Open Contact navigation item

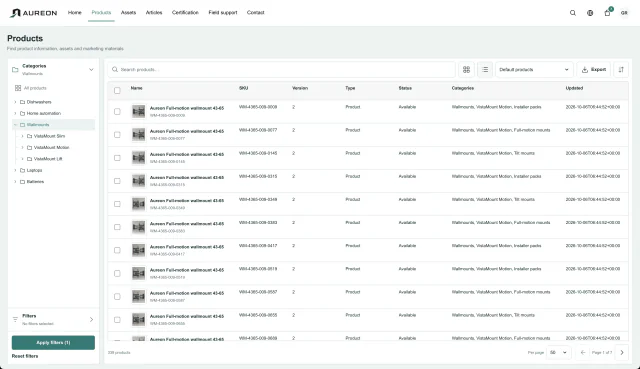point(256,13)
